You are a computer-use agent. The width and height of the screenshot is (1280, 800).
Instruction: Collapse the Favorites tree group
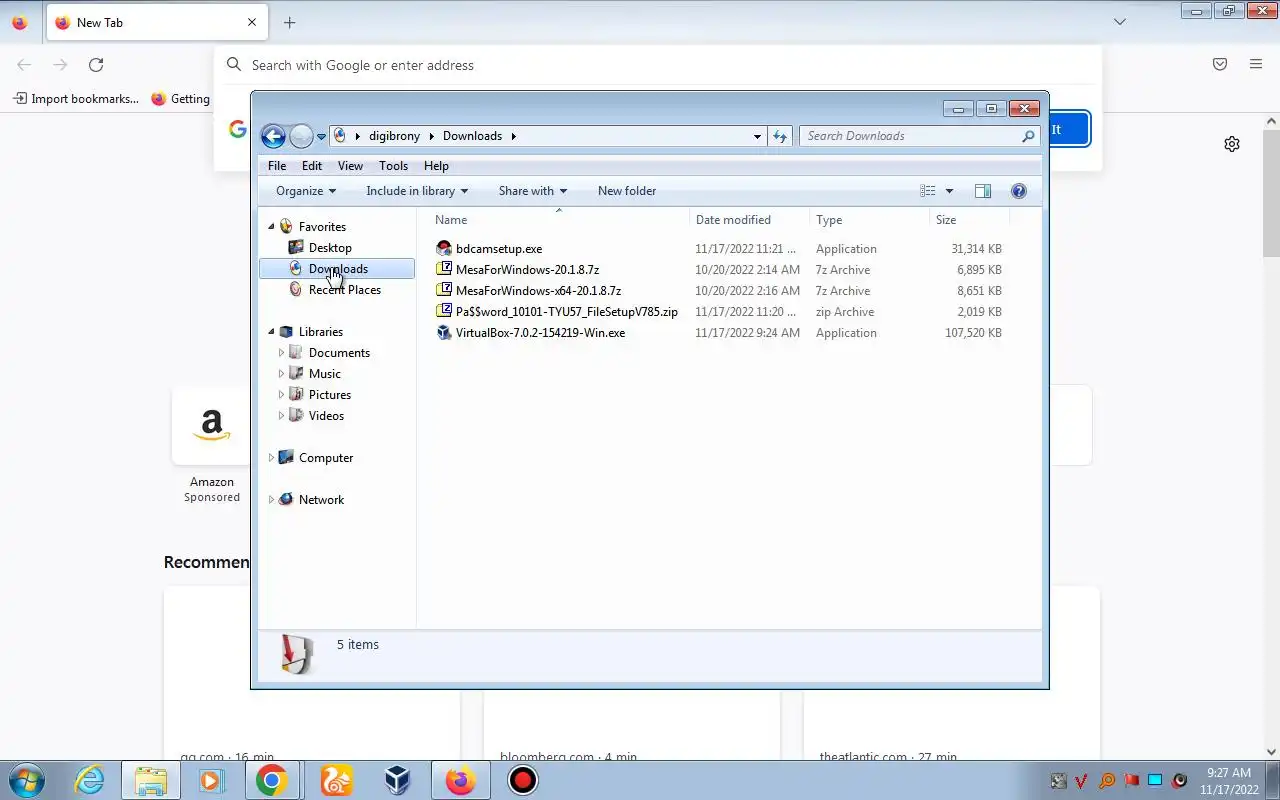coord(271,227)
